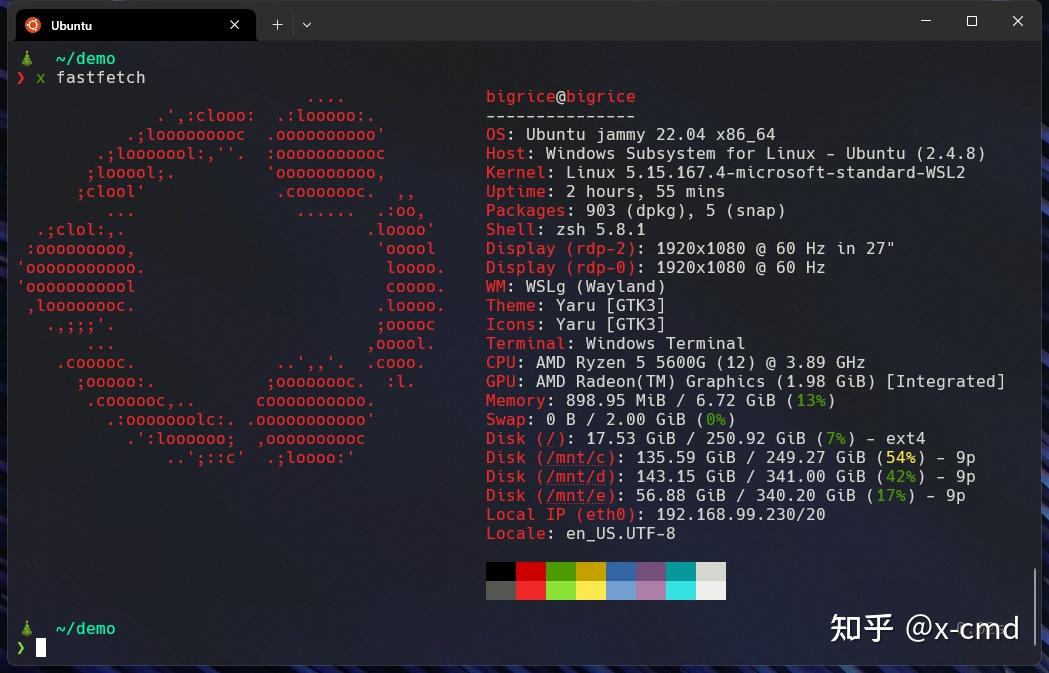Click Local IP value '192.168.99.230/20'
The height and width of the screenshot is (673, 1049).
(x=741, y=514)
